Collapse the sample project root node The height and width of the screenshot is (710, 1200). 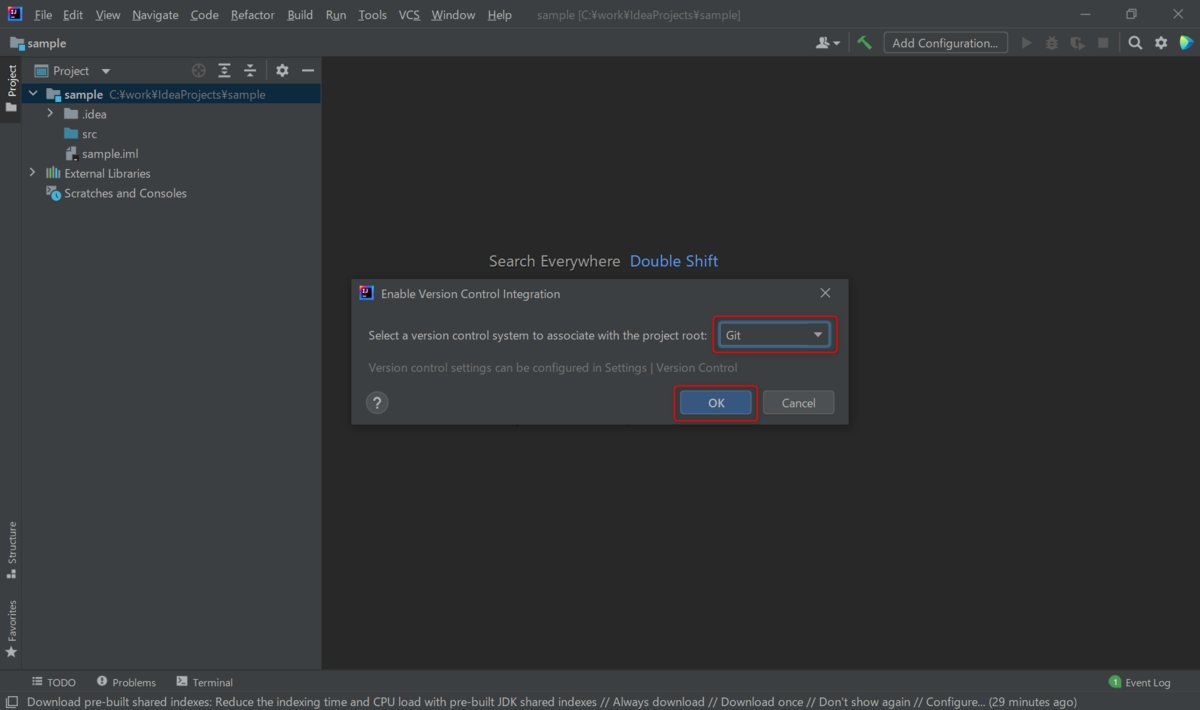(x=33, y=94)
